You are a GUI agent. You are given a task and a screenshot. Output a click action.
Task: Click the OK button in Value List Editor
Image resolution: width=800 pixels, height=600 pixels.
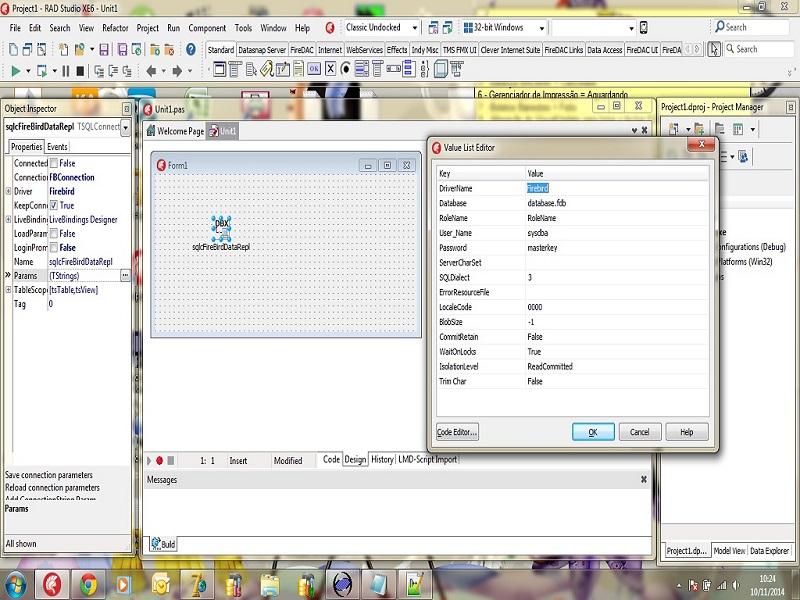593,432
